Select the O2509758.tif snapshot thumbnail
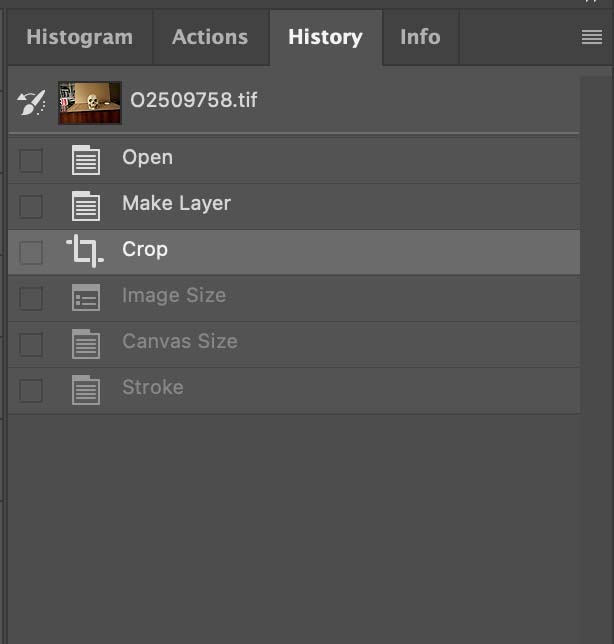This screenshot has width=614, height=644. tap(90, 102)
